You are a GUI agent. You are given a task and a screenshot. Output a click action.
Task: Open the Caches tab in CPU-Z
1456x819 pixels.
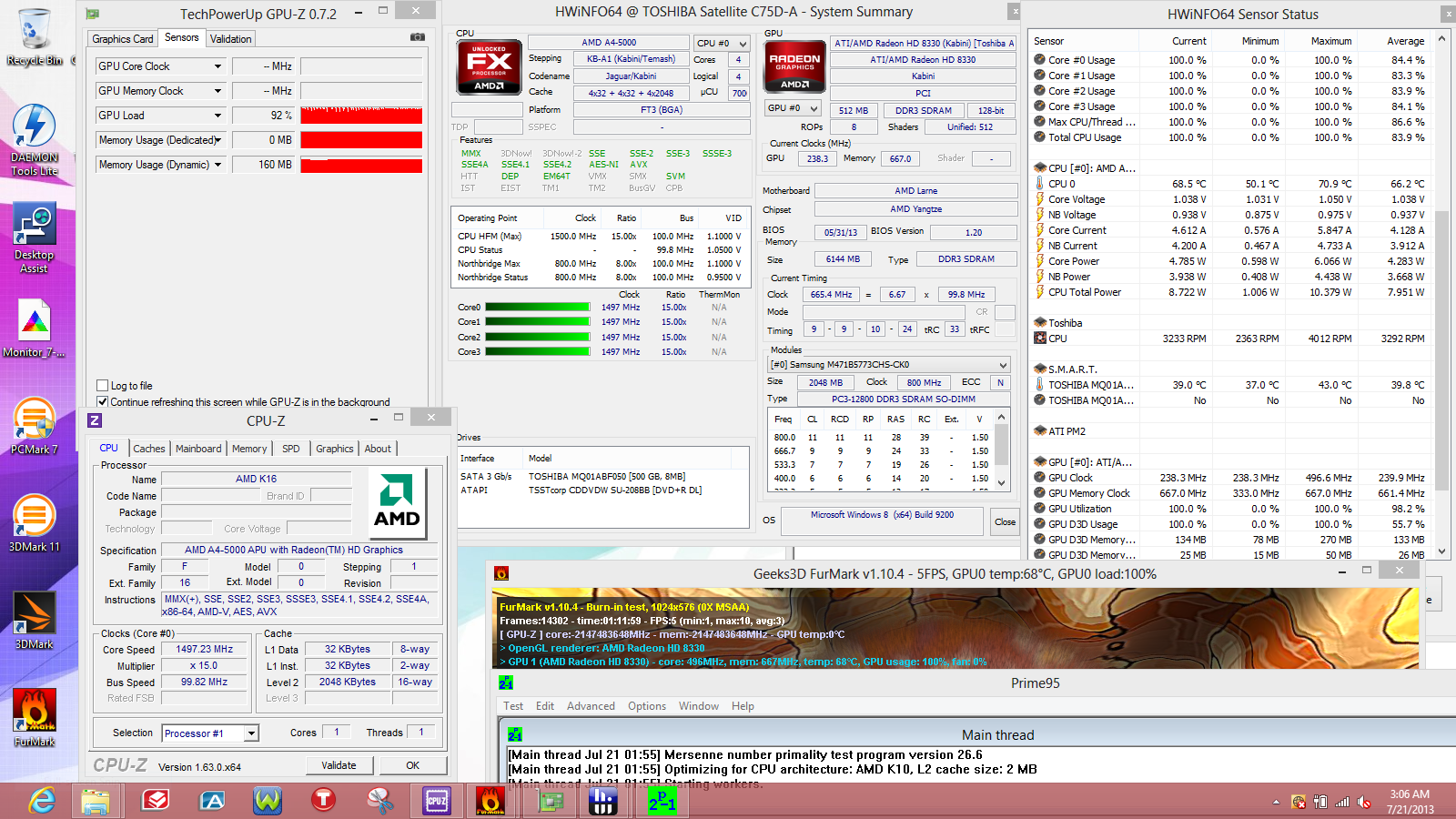(149, 449)
